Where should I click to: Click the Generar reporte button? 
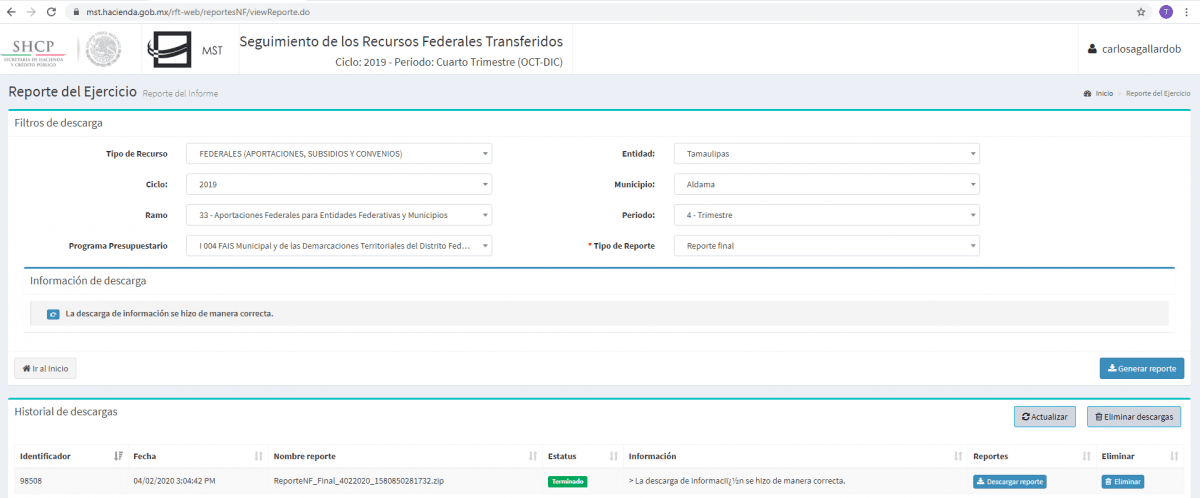pyautogui.click(x=1141, y=368)
